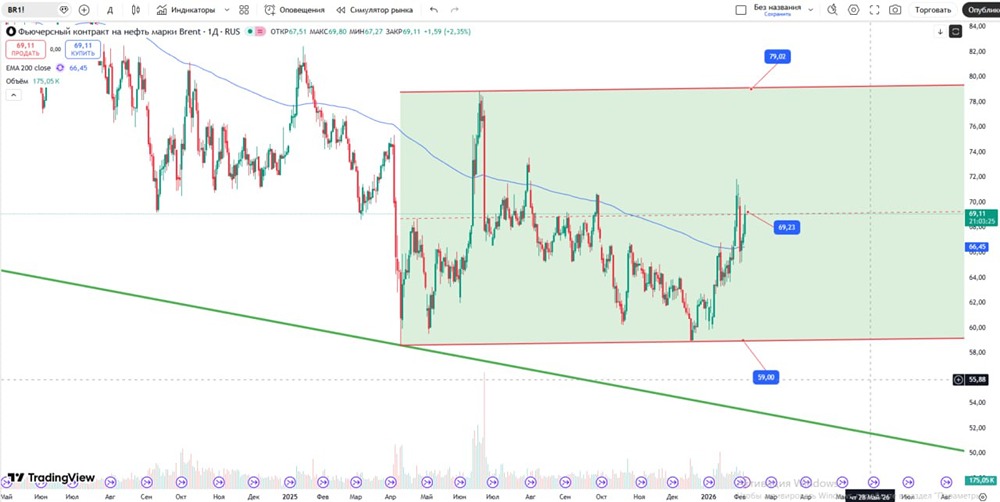This screenshot has width=1000, height=502.
Task: Select the EMA 200 close indicator legend
Action: pos(28,67)
